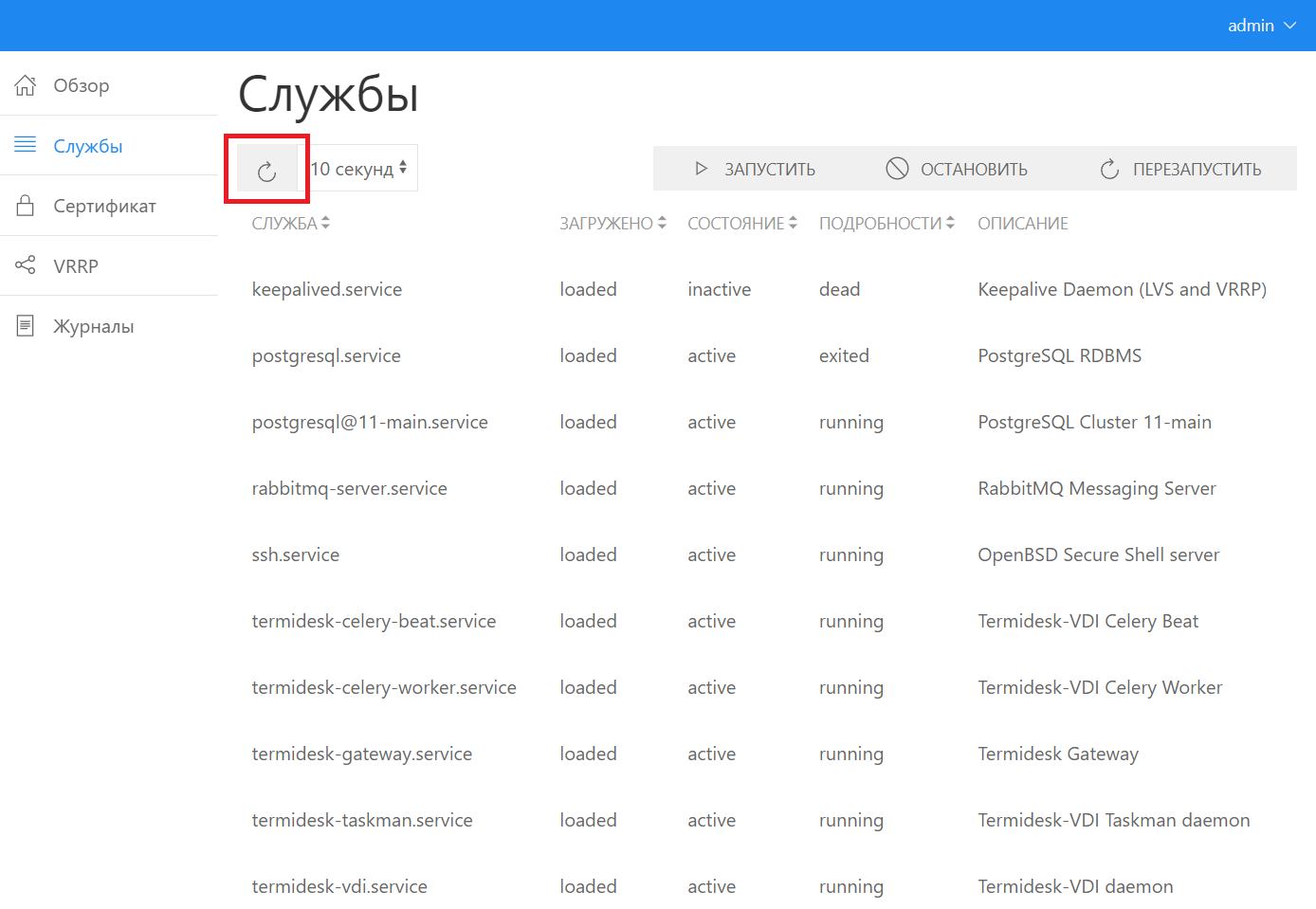Click the VRRP share icon
Viewport: 1316px width, 909px height.
[x=26, y=265]
